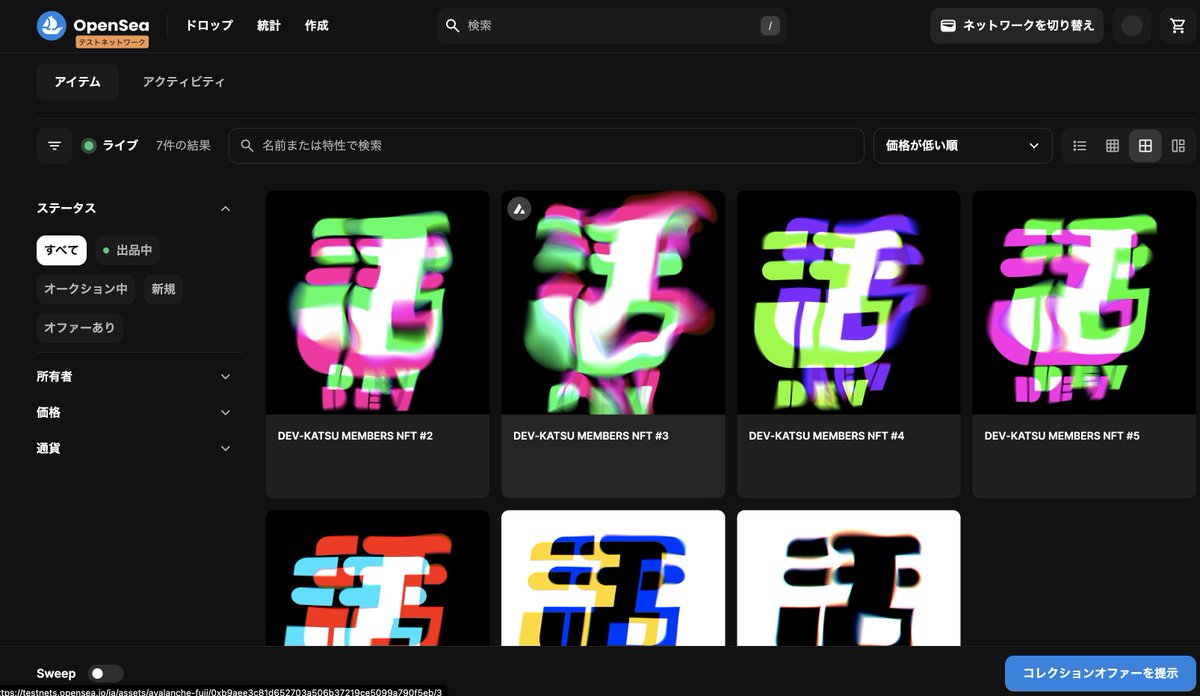
Task: Click the 名前または特性で検索 field
Action: (547, 146)
